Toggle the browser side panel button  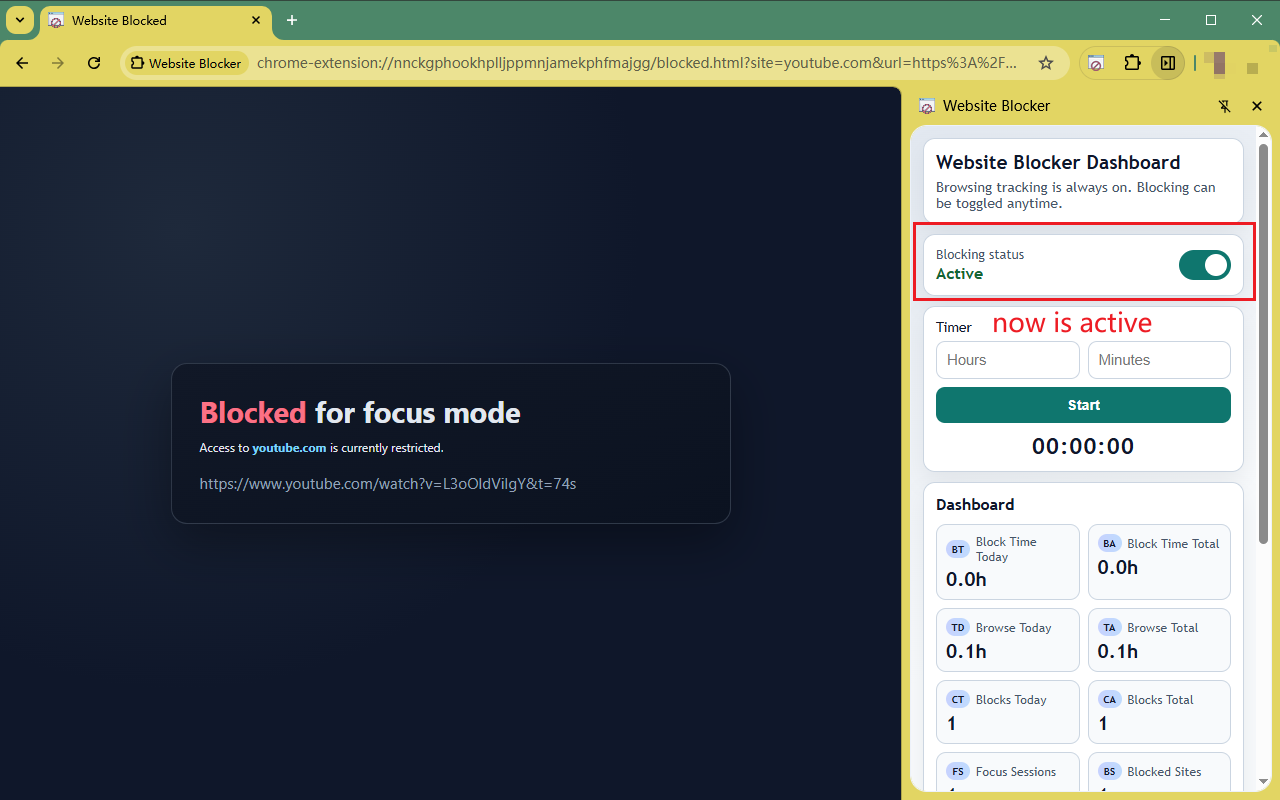point(1168,63)
